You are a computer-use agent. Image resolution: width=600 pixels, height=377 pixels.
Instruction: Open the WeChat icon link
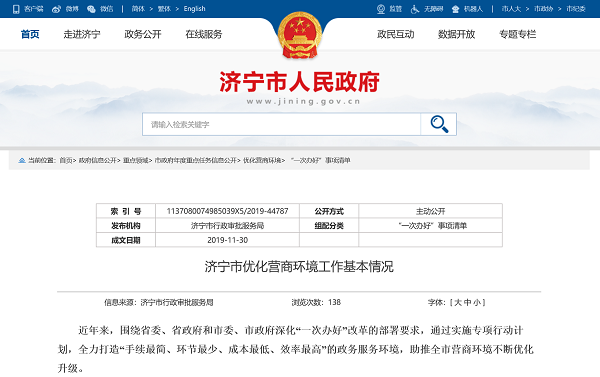pos(91,9)
